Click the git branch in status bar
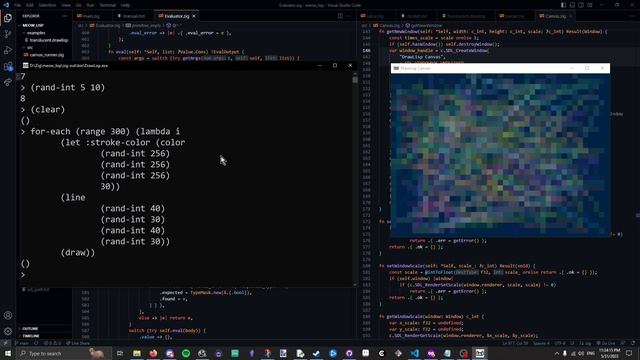Image resolution: width=640 pixels, height=360 pixels. pos(22,343)
